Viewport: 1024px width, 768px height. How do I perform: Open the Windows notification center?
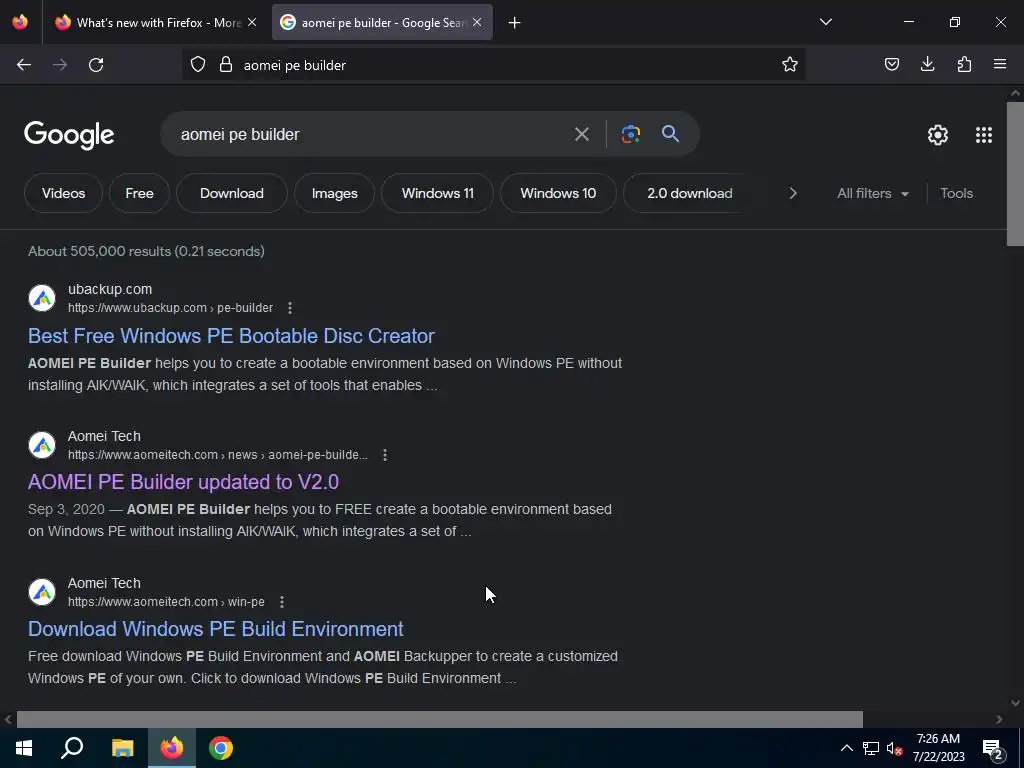[x=993, y=748]
